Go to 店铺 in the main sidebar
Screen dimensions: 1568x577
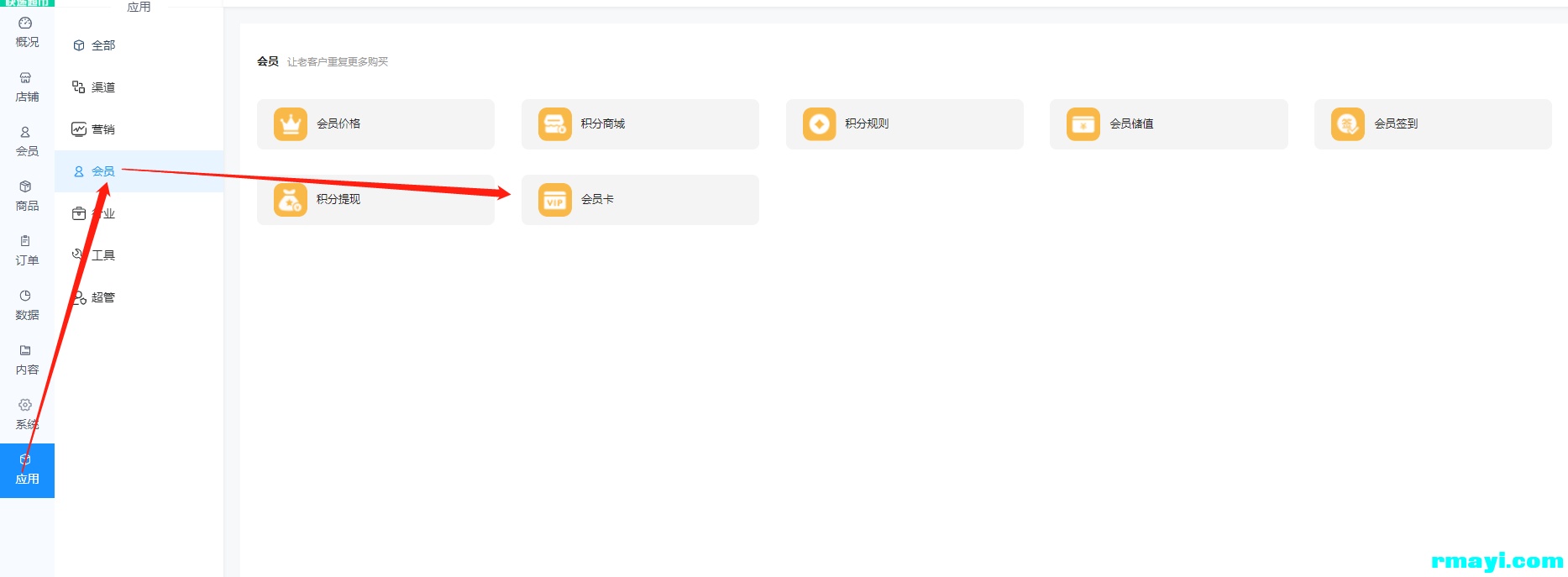[27, 87]
